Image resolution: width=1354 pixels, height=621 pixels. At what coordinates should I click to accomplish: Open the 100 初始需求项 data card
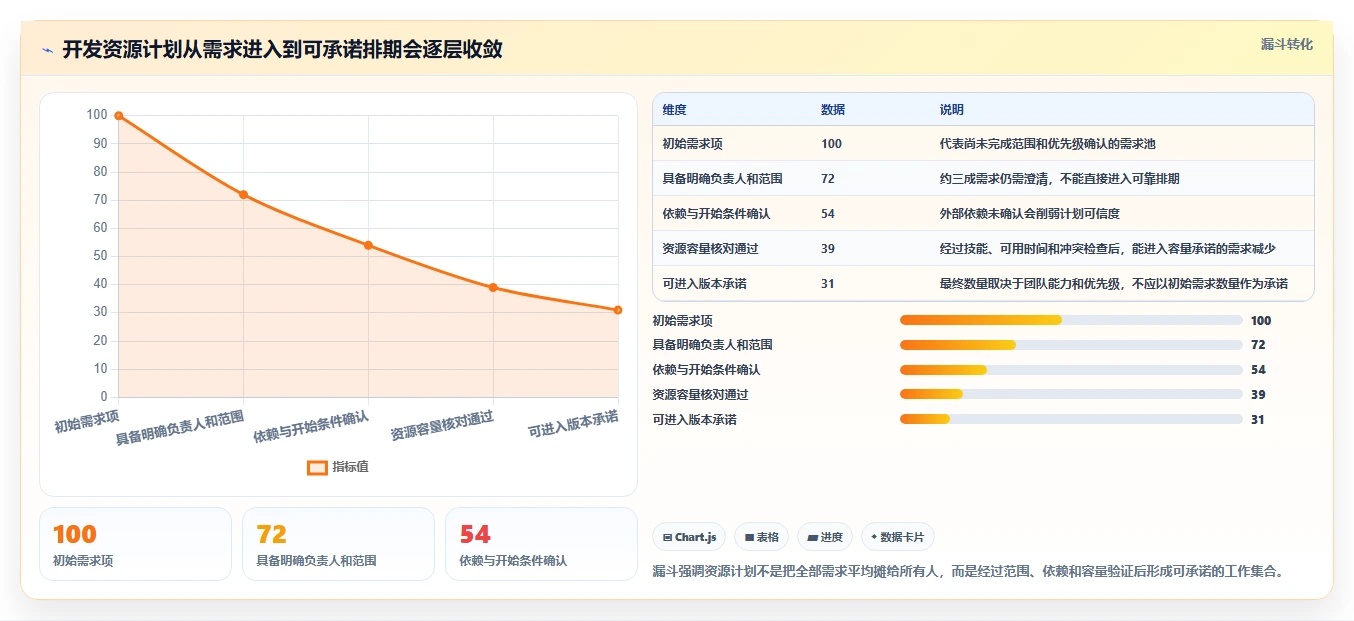135,544
